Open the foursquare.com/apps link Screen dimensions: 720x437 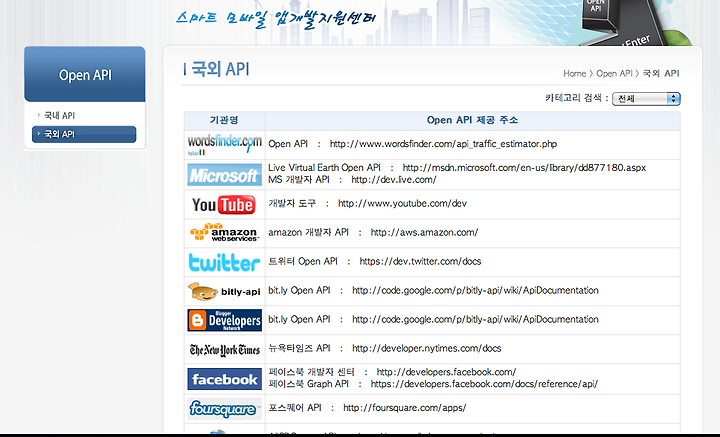(405, 408)
